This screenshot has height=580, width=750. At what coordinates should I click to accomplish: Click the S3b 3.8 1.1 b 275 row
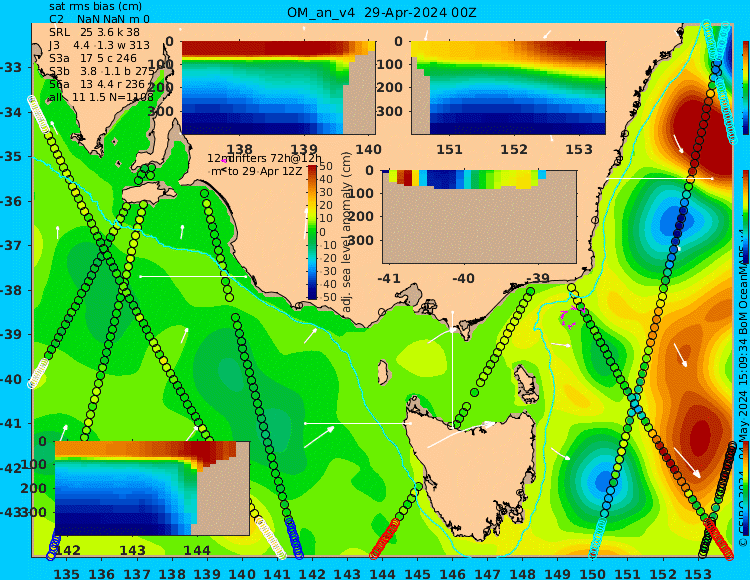[102, 71]
